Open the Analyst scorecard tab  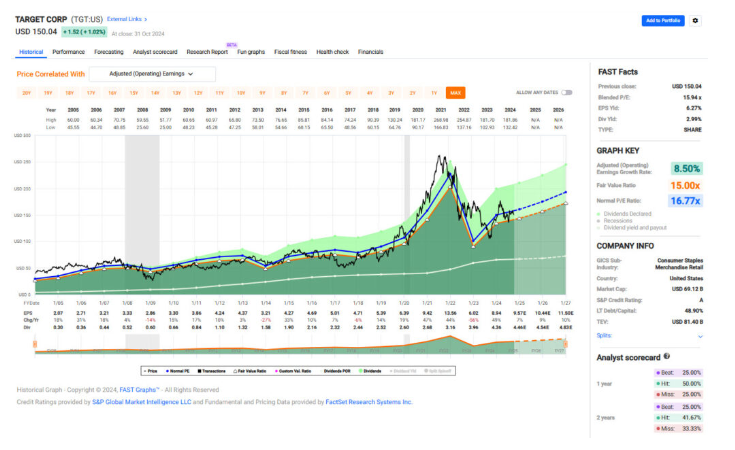tap(155, 52)
